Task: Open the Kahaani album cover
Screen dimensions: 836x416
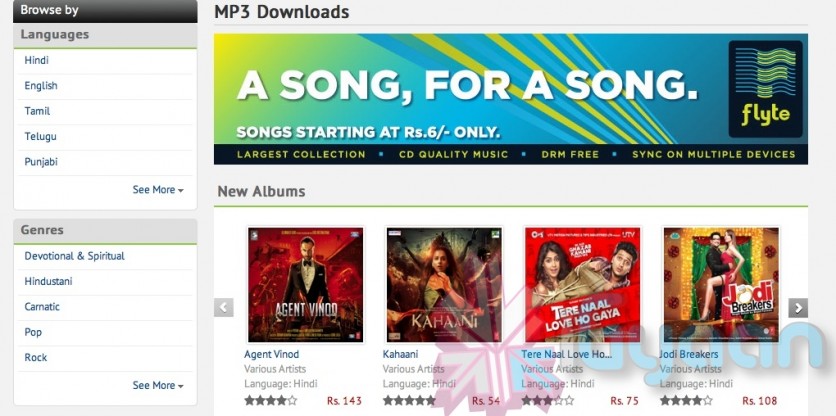Action: tap(444, 285)
